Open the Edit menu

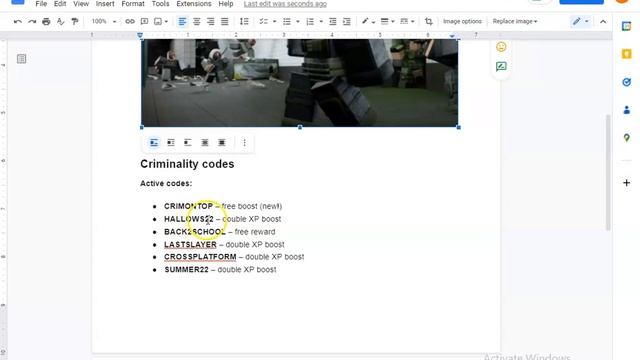pos(60,4)
